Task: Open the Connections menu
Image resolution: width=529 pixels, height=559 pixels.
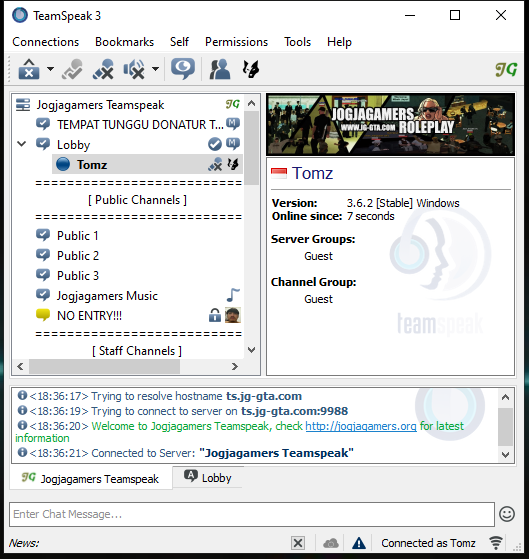Action: [46, 42]
